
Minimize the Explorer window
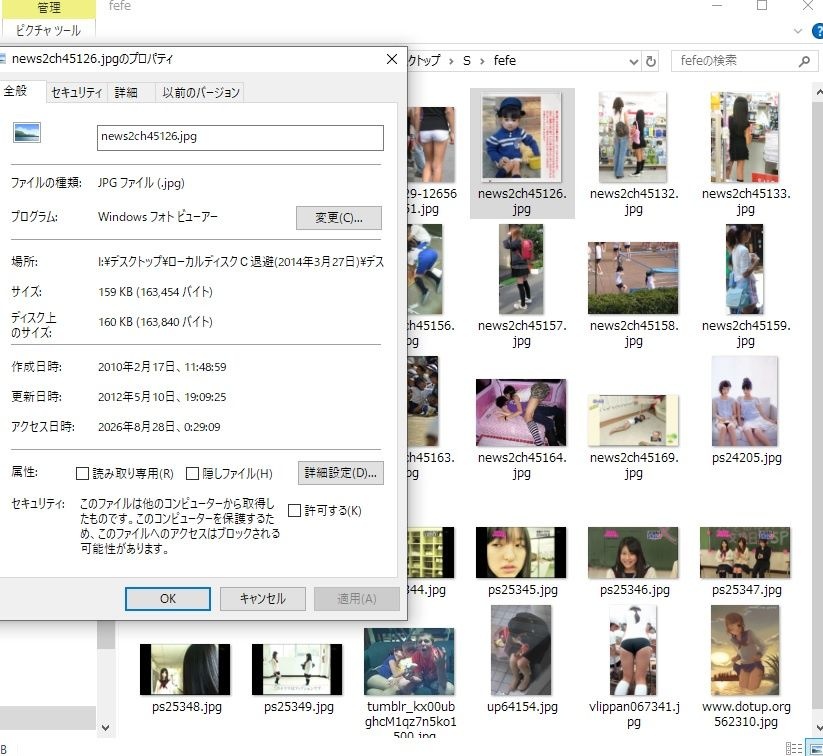click(717, 5)
